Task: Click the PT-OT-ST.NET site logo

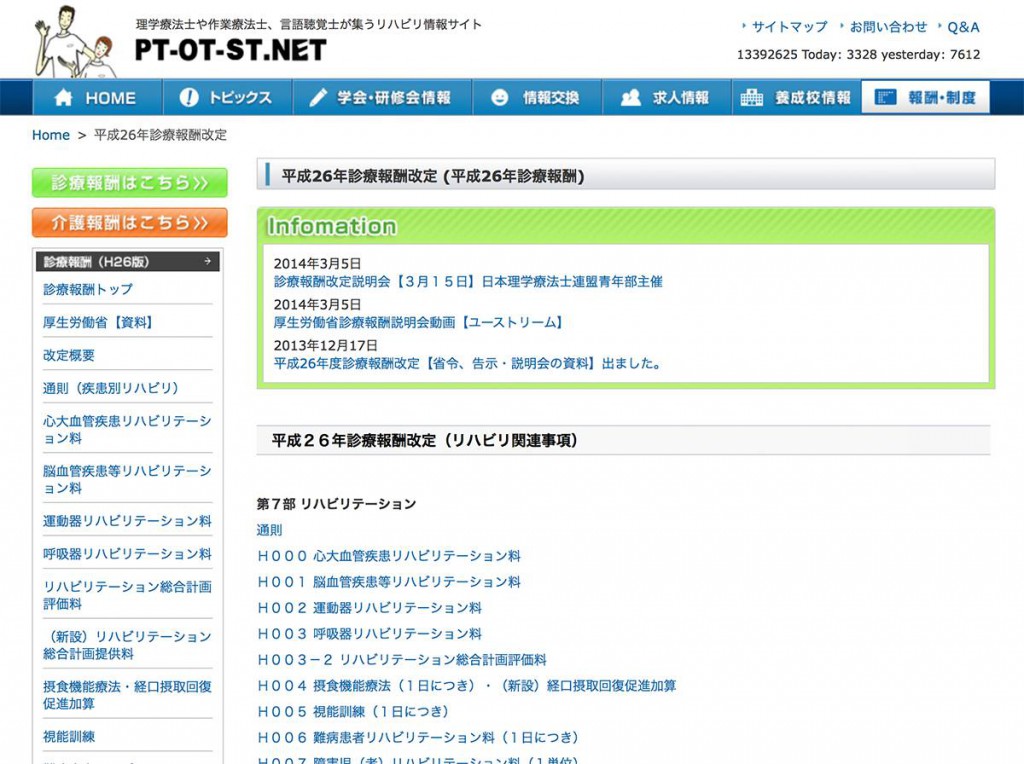Action: [x=230, y=49]
